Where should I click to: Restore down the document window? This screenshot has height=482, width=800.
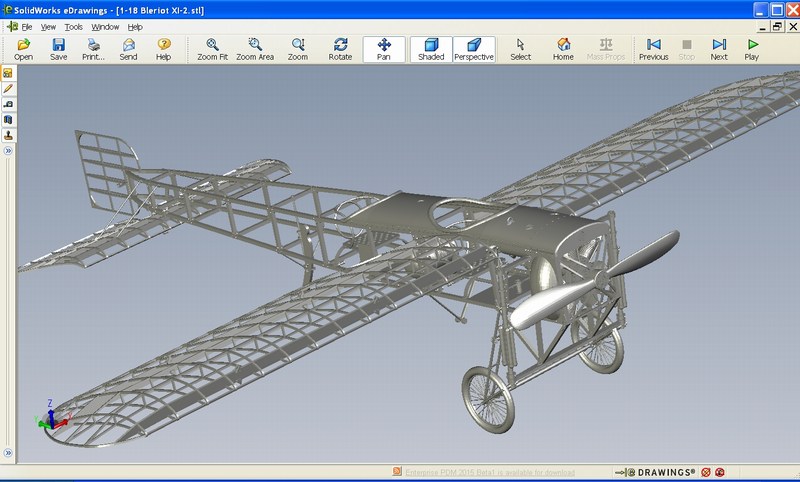click(777, 27)
